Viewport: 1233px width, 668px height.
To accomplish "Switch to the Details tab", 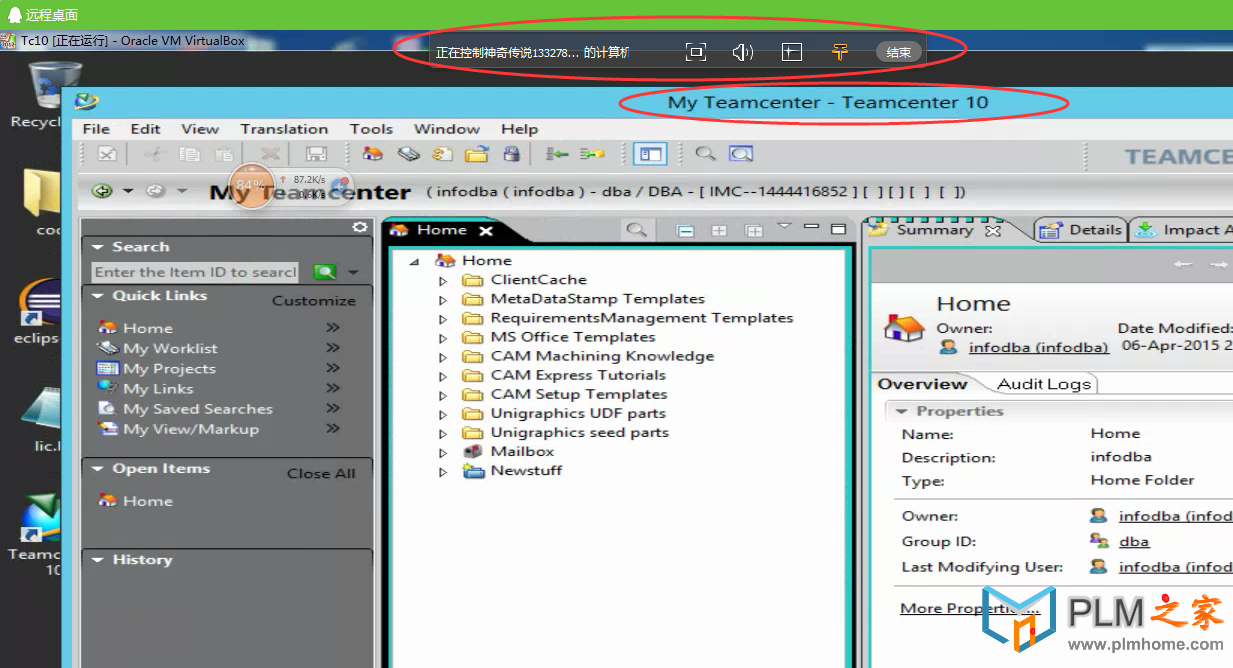I will 1083,230.
